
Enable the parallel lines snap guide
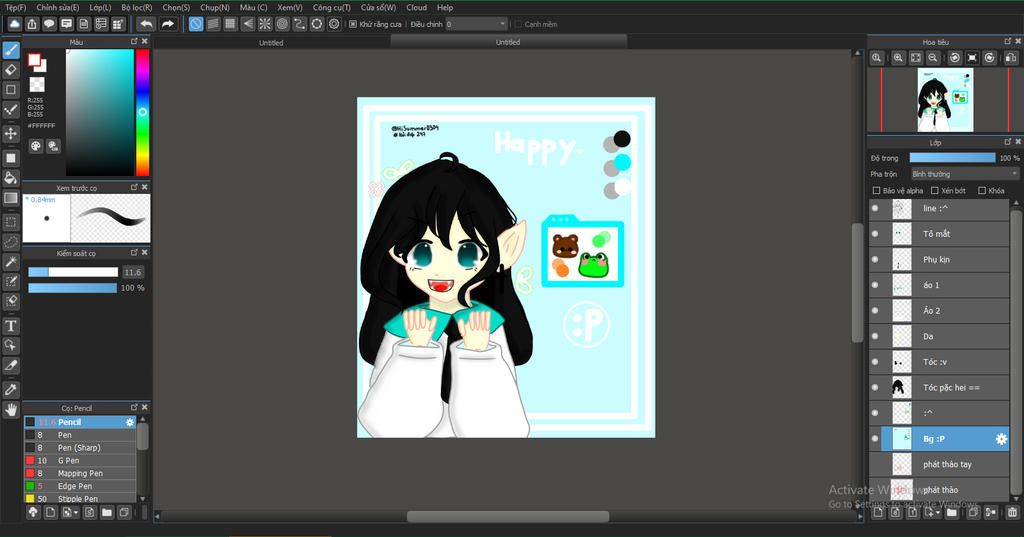coord(213,24)
